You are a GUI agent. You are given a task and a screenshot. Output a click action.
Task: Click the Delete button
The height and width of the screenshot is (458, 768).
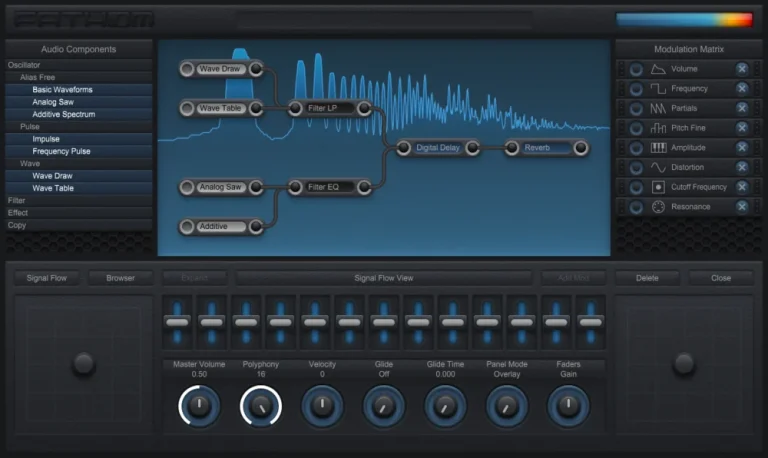coord(647,278)
